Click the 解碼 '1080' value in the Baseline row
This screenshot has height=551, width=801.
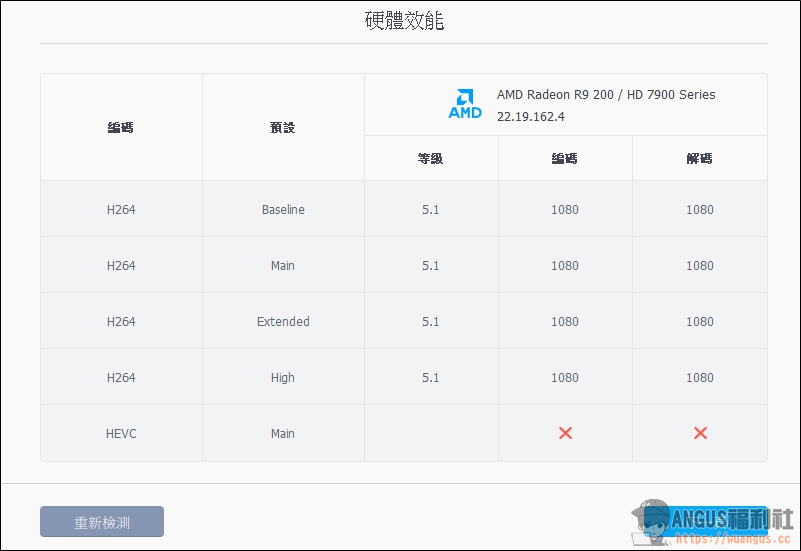click(x=699, y=209)
